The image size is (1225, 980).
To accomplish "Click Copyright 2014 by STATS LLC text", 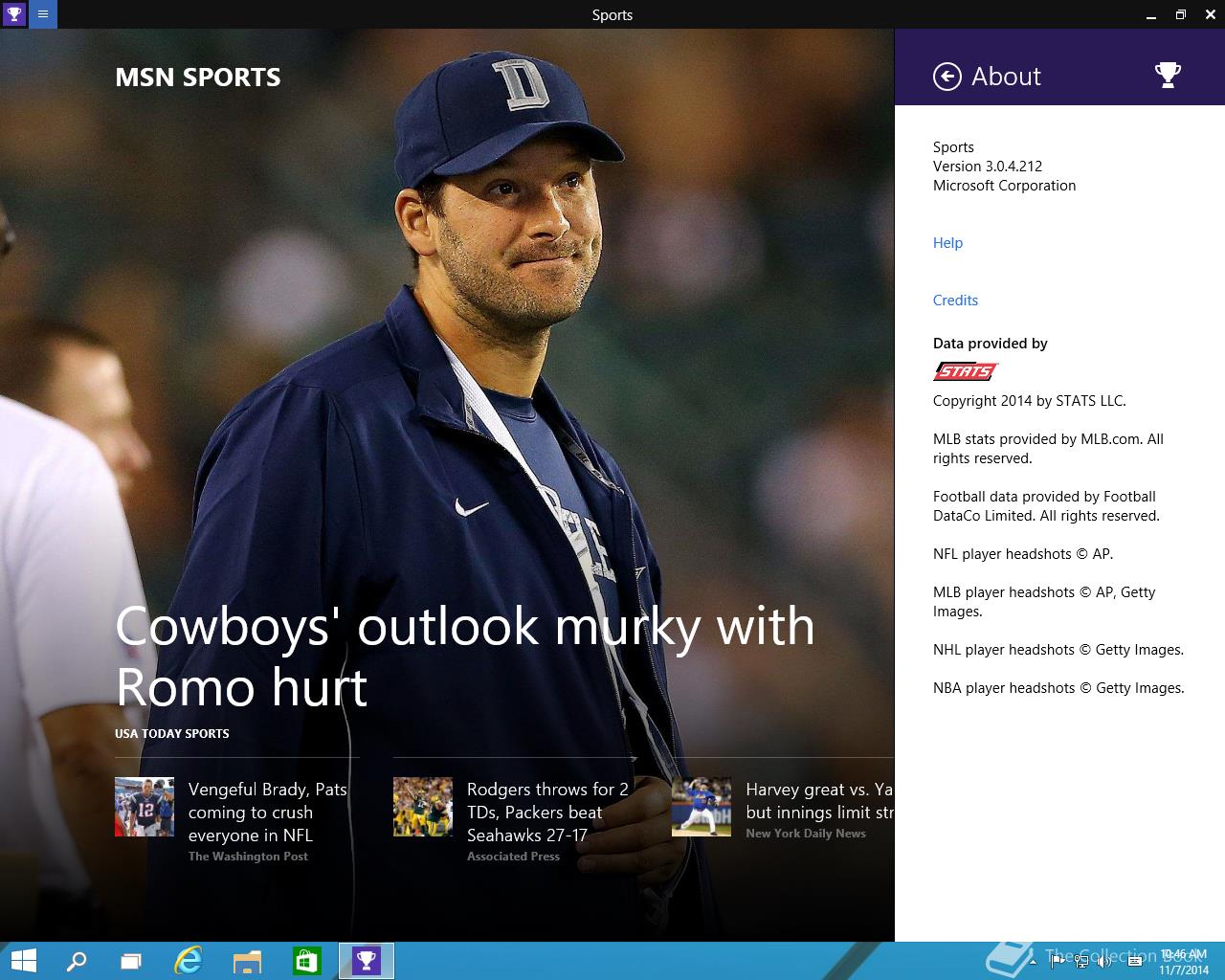I will [1030, 401].
